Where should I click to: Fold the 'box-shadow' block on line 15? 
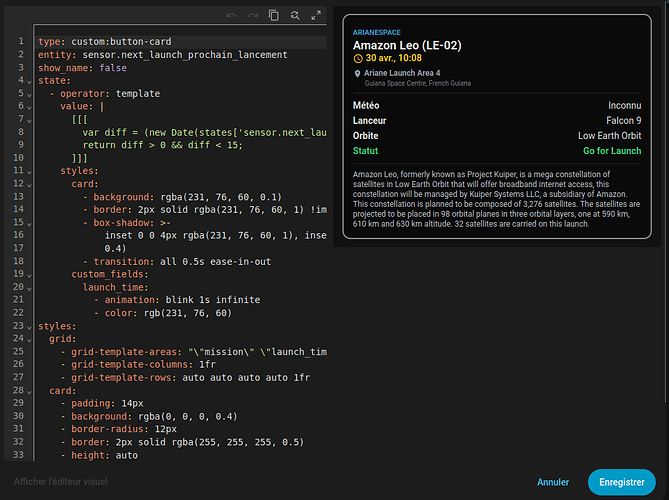pos(29,224)
